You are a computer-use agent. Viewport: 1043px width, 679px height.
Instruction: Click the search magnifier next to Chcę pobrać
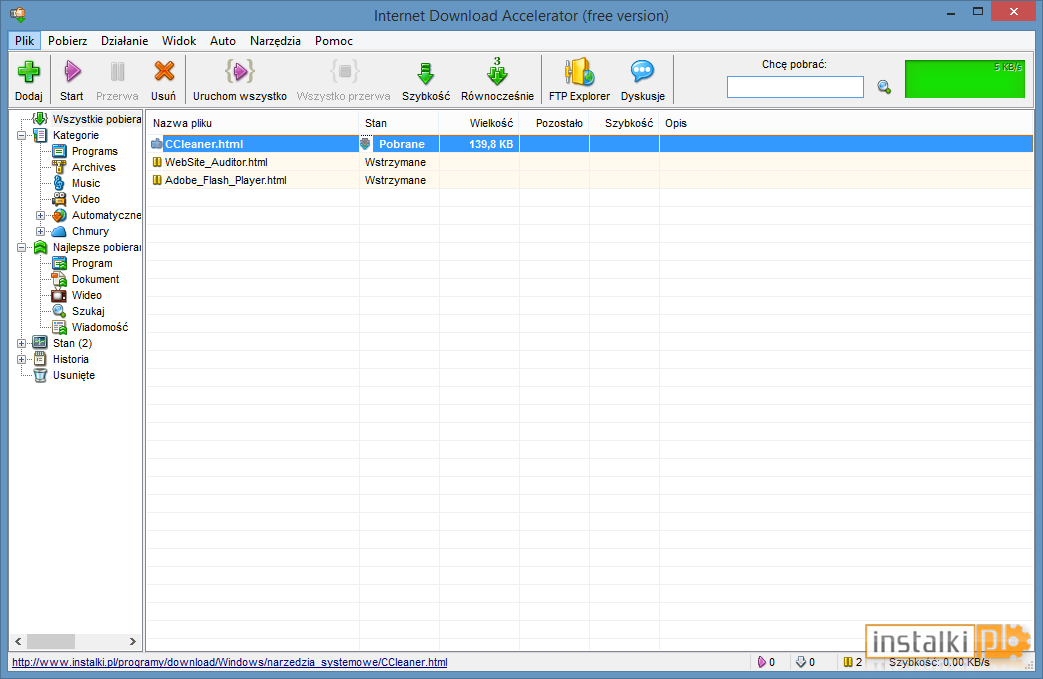click(x=883, y=87)
